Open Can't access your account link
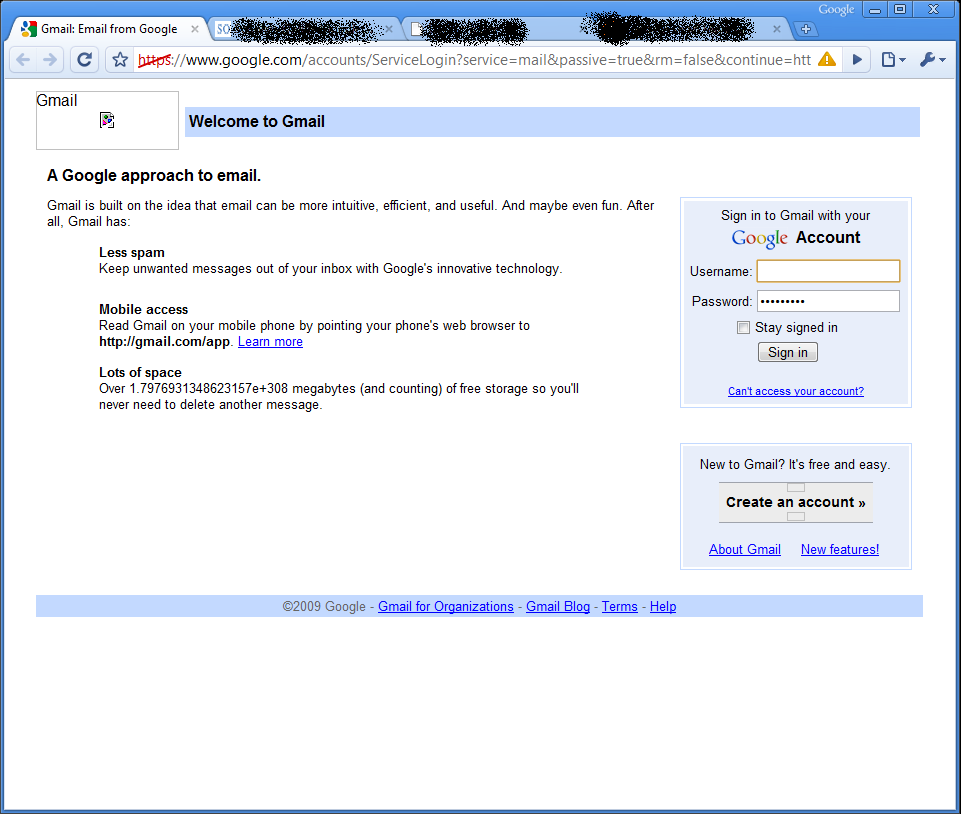This screenshot has width=961, height=814. pyautogui.click(x=796, y=391)
